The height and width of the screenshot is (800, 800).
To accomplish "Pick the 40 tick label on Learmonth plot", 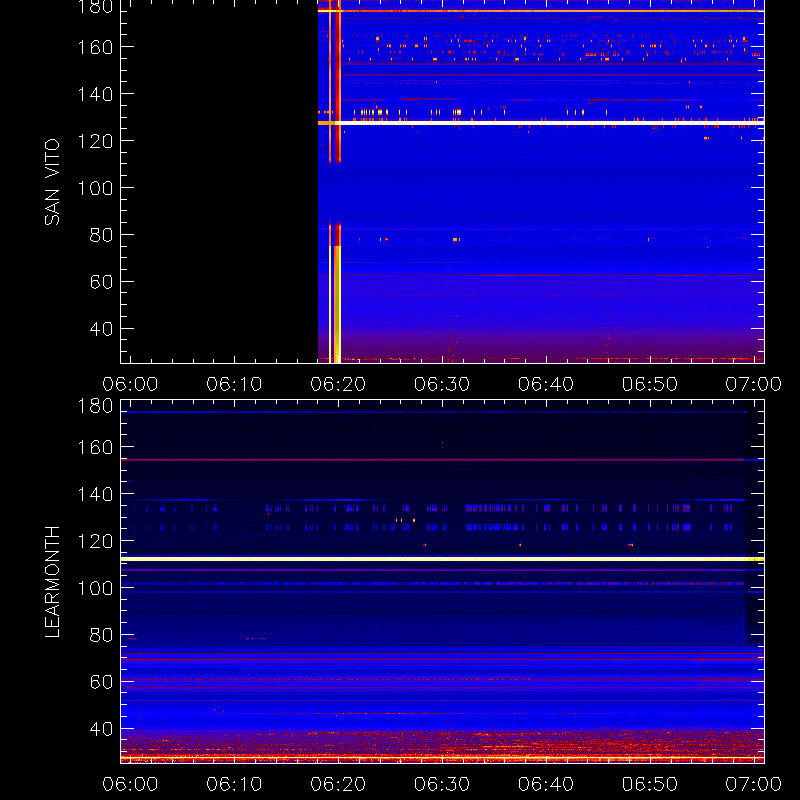I will coord(102,729).
